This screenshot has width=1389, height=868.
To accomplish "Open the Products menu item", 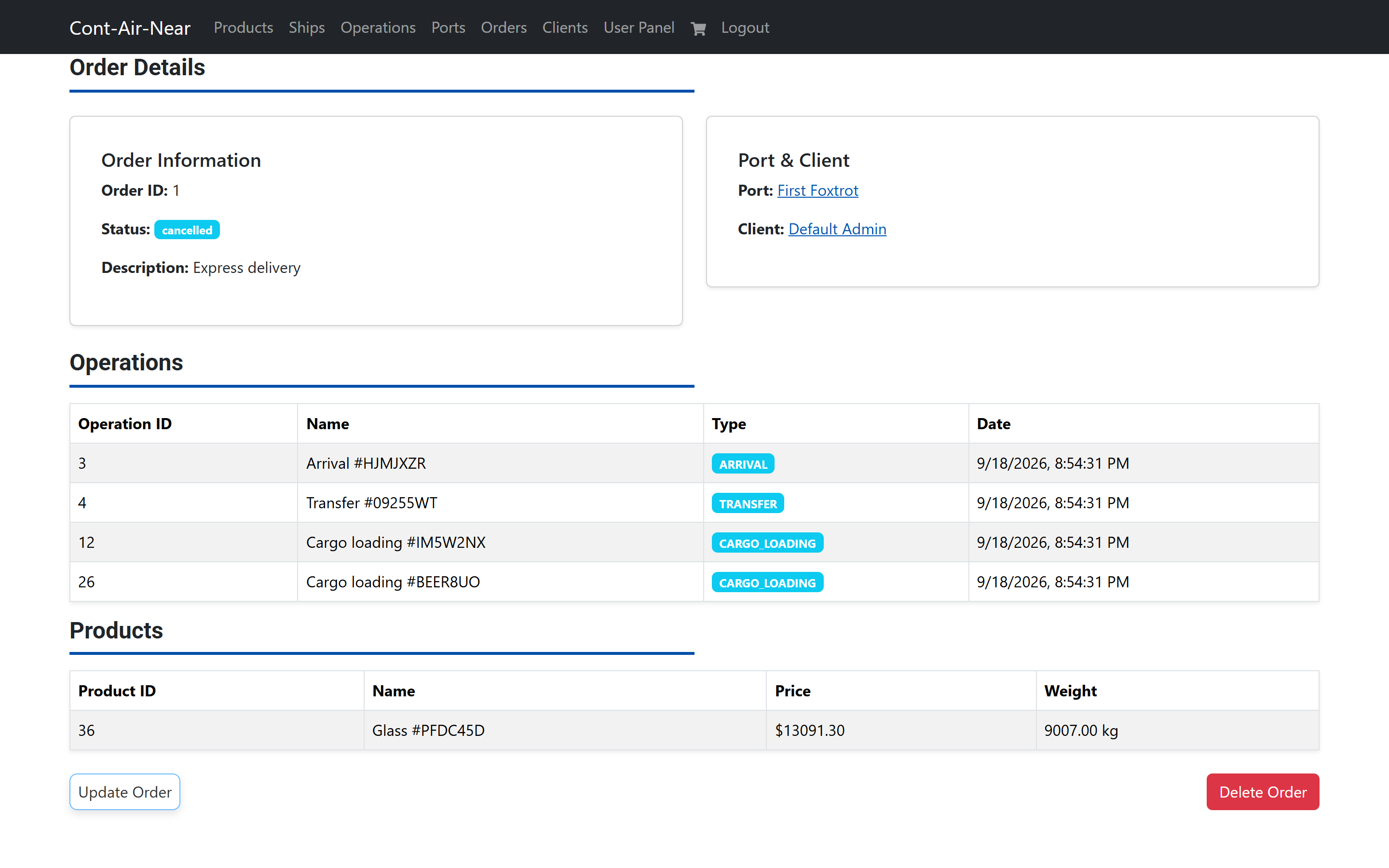I will tap(244, 27).
